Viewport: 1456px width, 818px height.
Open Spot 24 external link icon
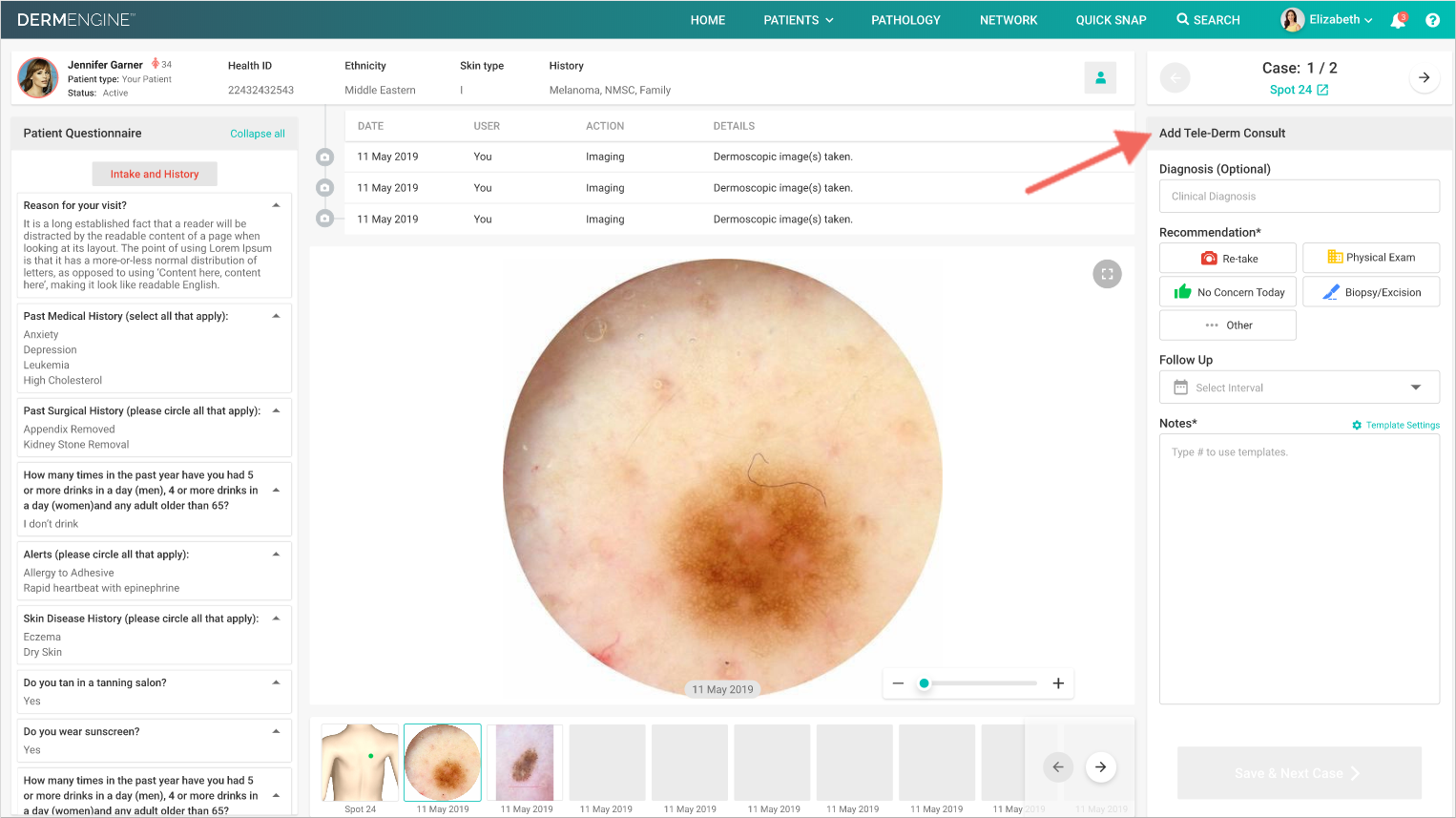pyautogui.click(x=1322, y=90)
